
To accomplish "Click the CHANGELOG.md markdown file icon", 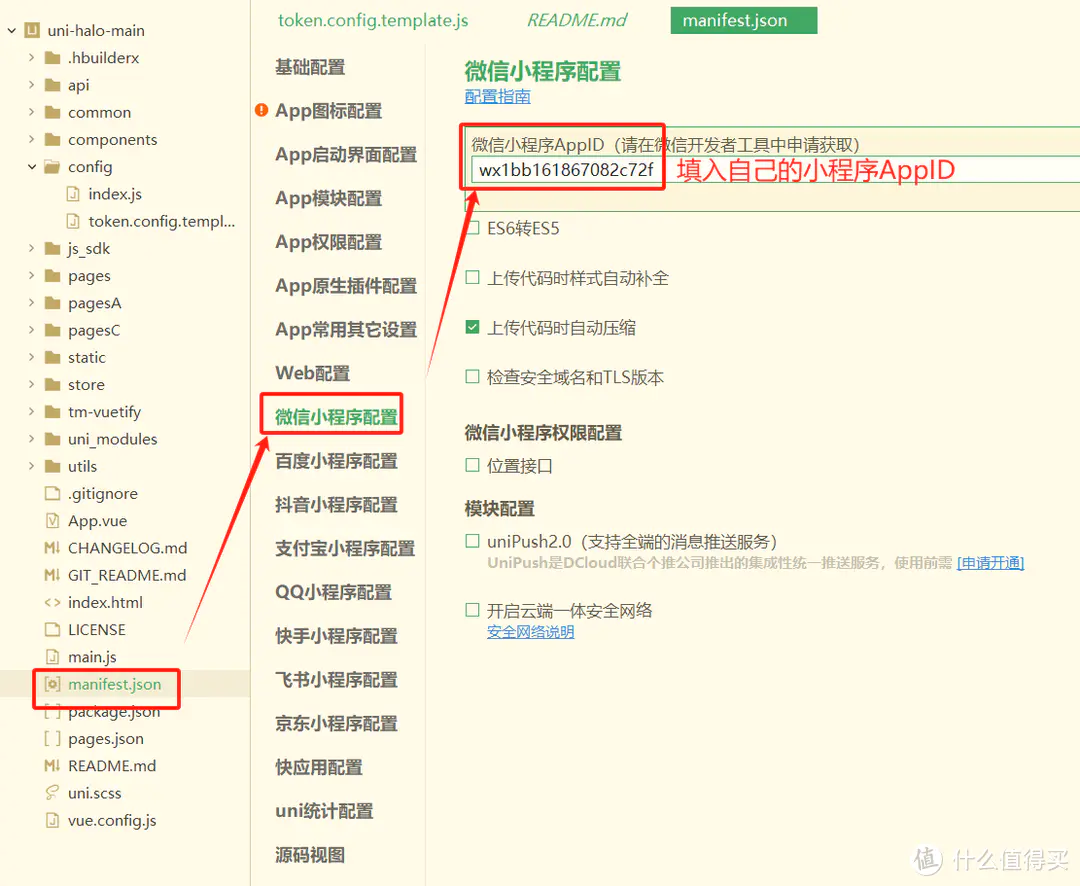I will coord(52,548).
